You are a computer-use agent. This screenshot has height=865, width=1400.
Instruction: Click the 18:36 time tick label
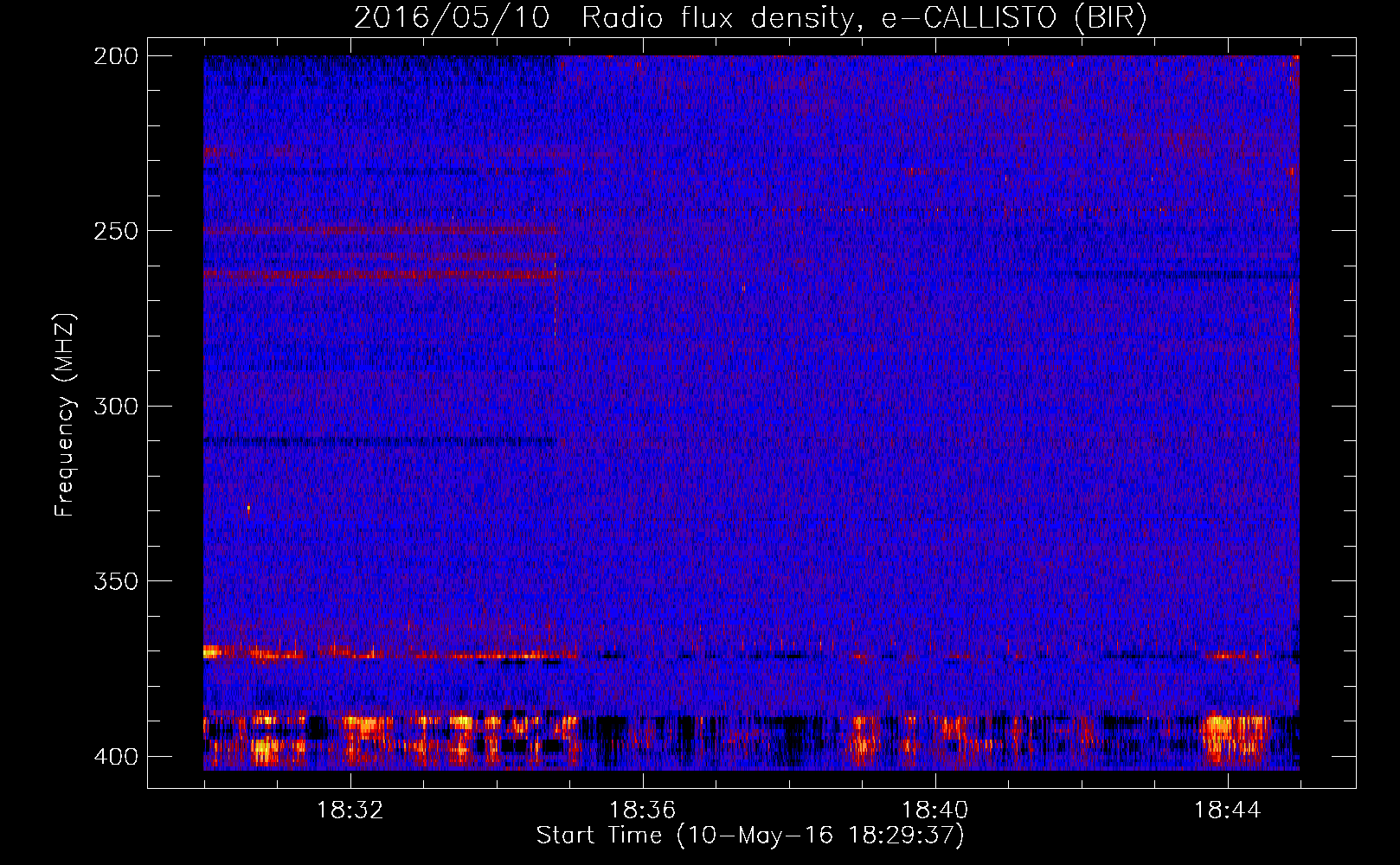643,811
